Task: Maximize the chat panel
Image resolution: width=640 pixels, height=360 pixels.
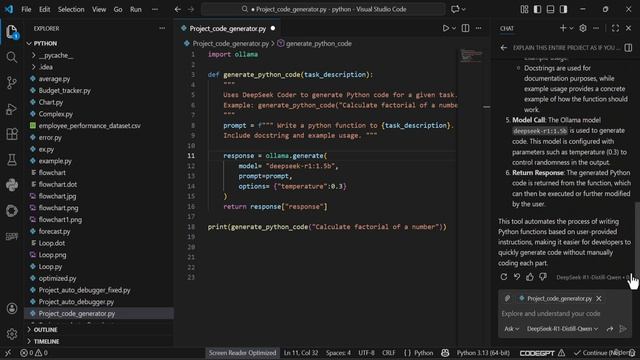Action: [x=615, y=28]
